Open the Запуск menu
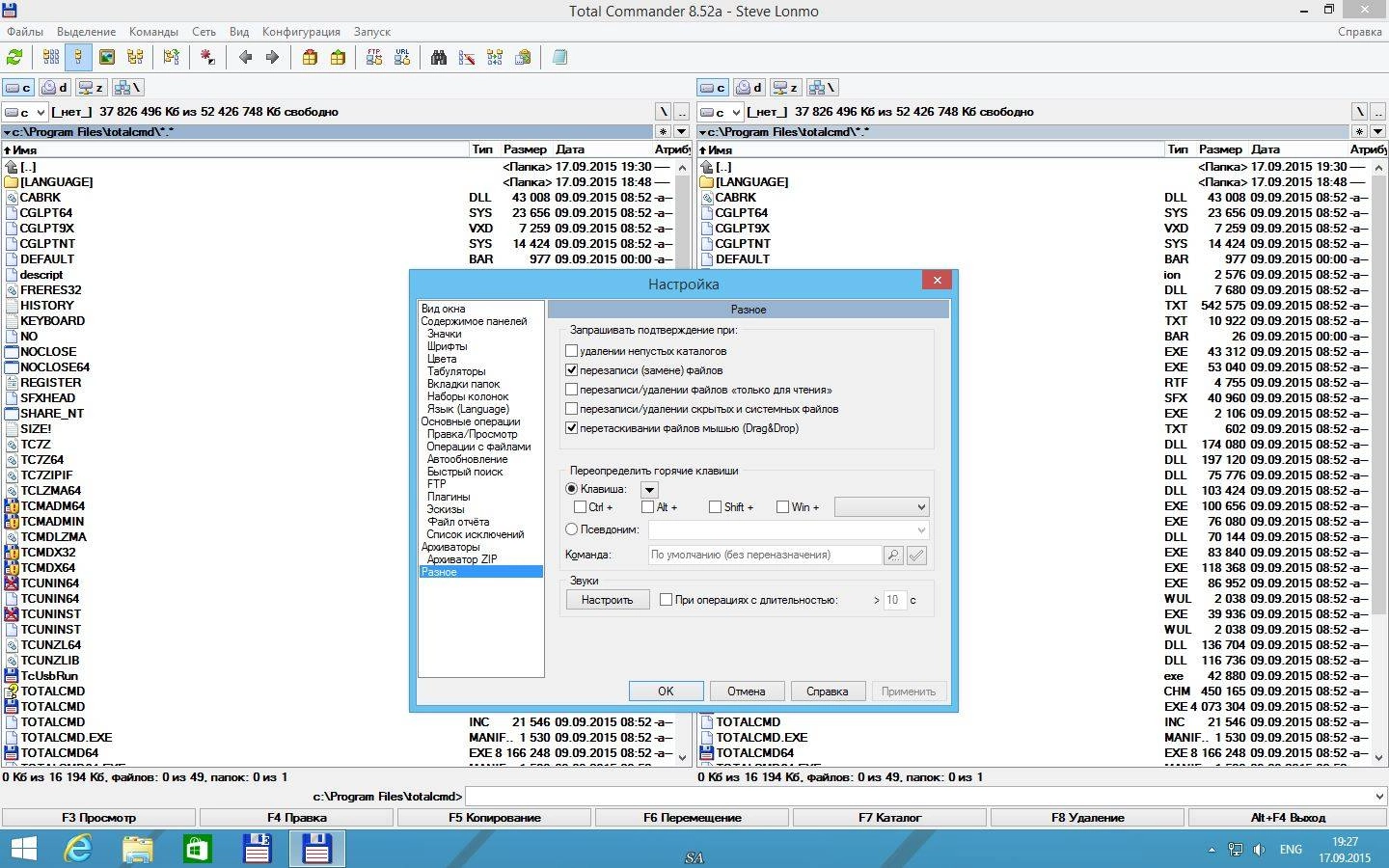The width and height of the screenshot is (1389, 868). pos(372,32)
